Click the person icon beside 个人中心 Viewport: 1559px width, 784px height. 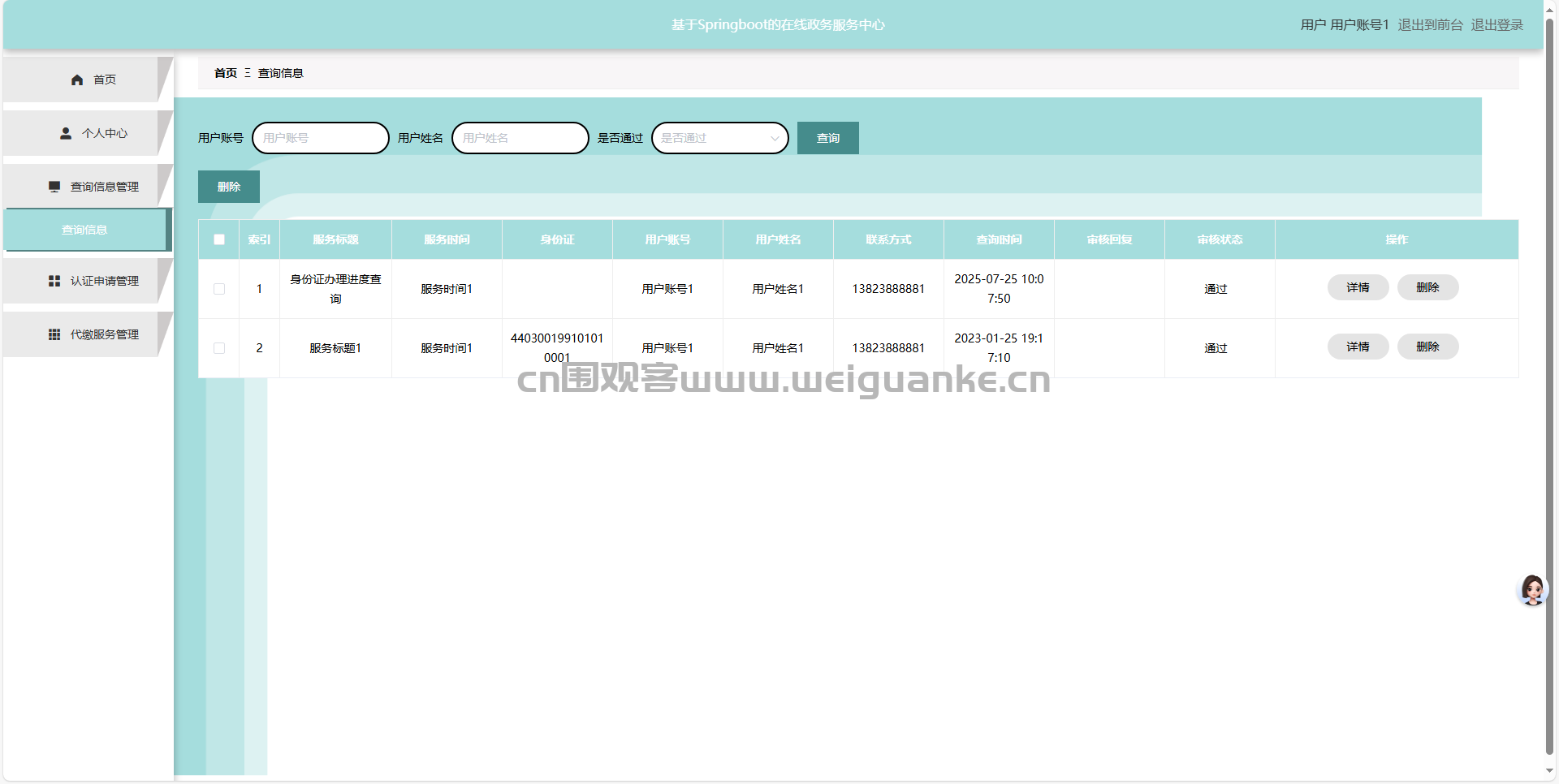(x=66, y=133)
